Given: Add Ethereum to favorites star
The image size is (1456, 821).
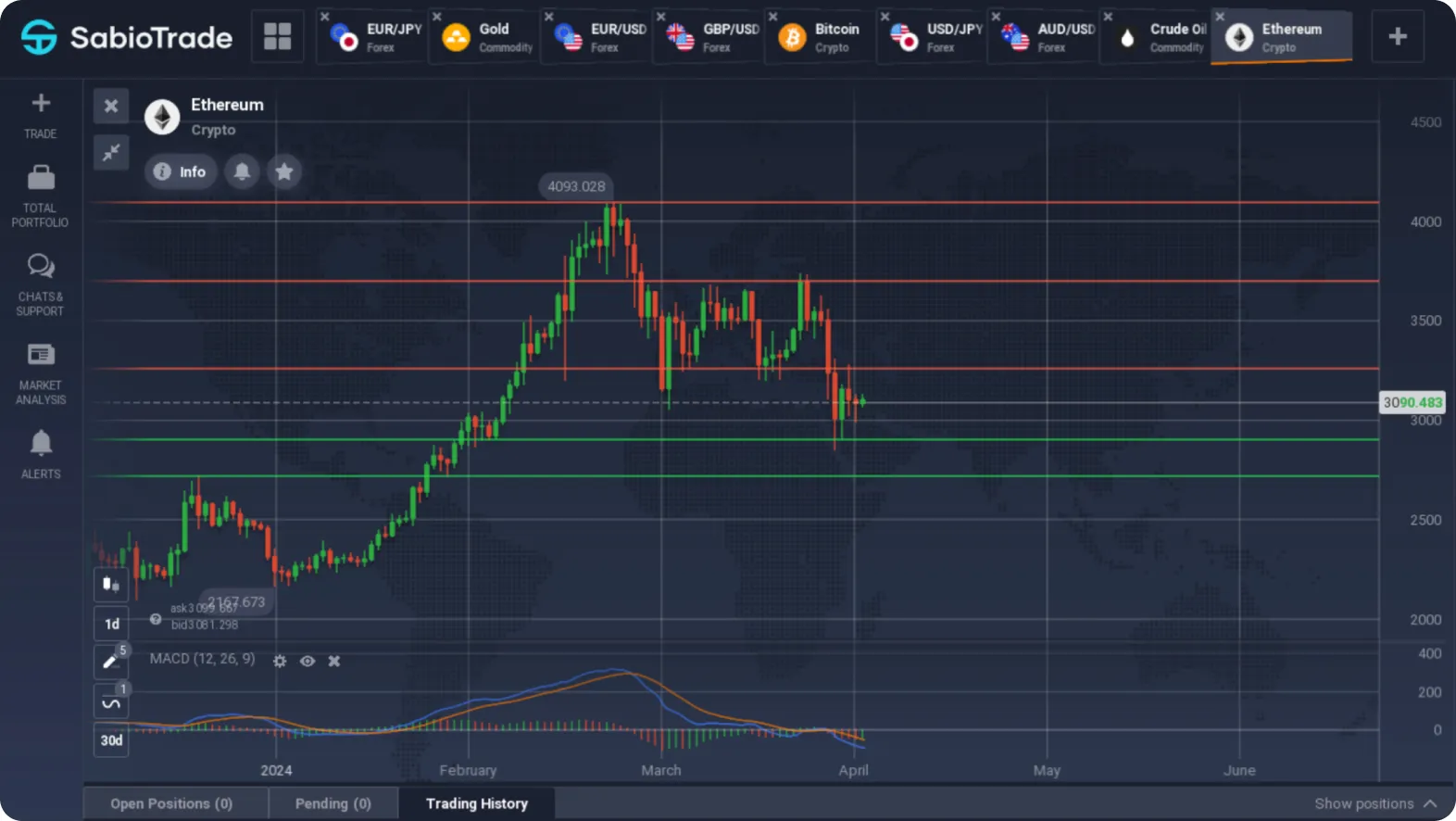Looking at the screenshot, I should click(x=284, y=171).
